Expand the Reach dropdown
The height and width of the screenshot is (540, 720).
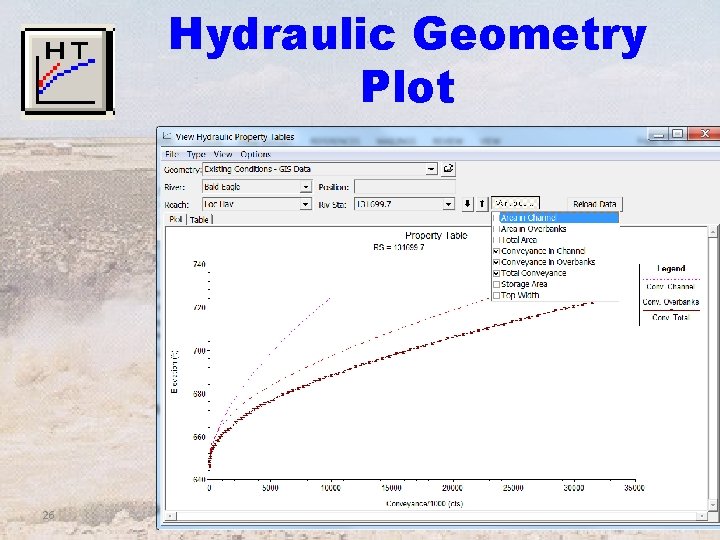[x=305, y=204]
